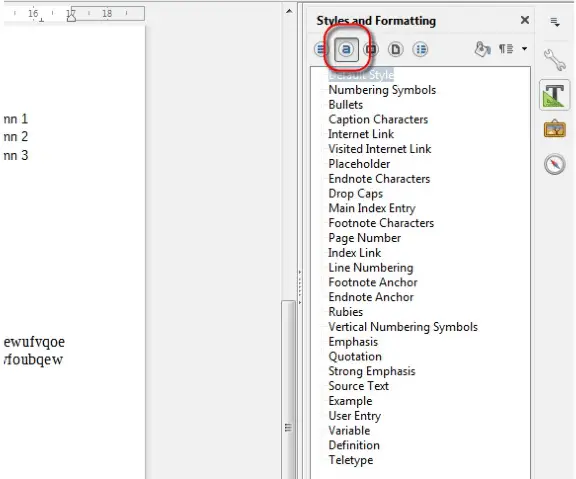This screenshot has width=576, height=479.
Task: Toggle Fill Format Mode paint bucket
Action: click(x=482, y=49)
